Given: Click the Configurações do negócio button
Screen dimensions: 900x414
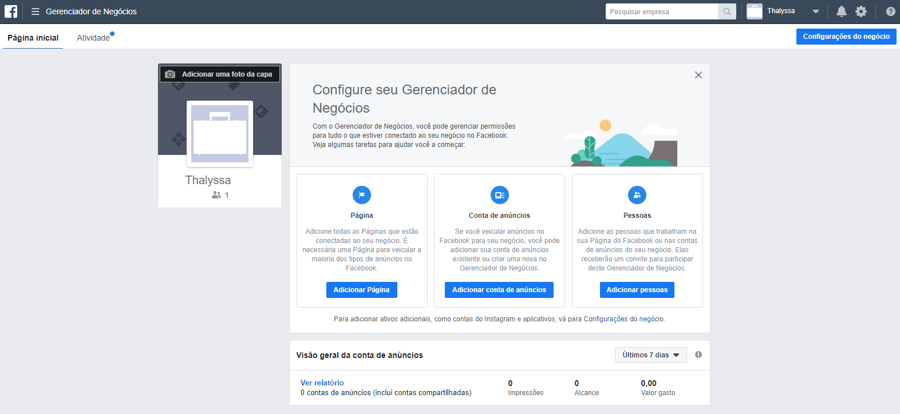Looking at the screenshot, I should 845,37.
